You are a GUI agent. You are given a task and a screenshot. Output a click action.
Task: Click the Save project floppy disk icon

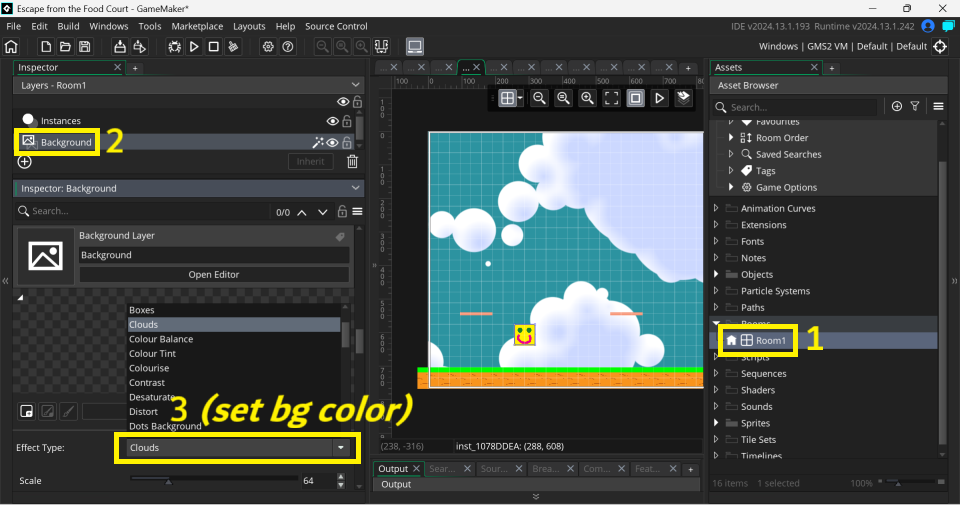[x=85, y=47]
